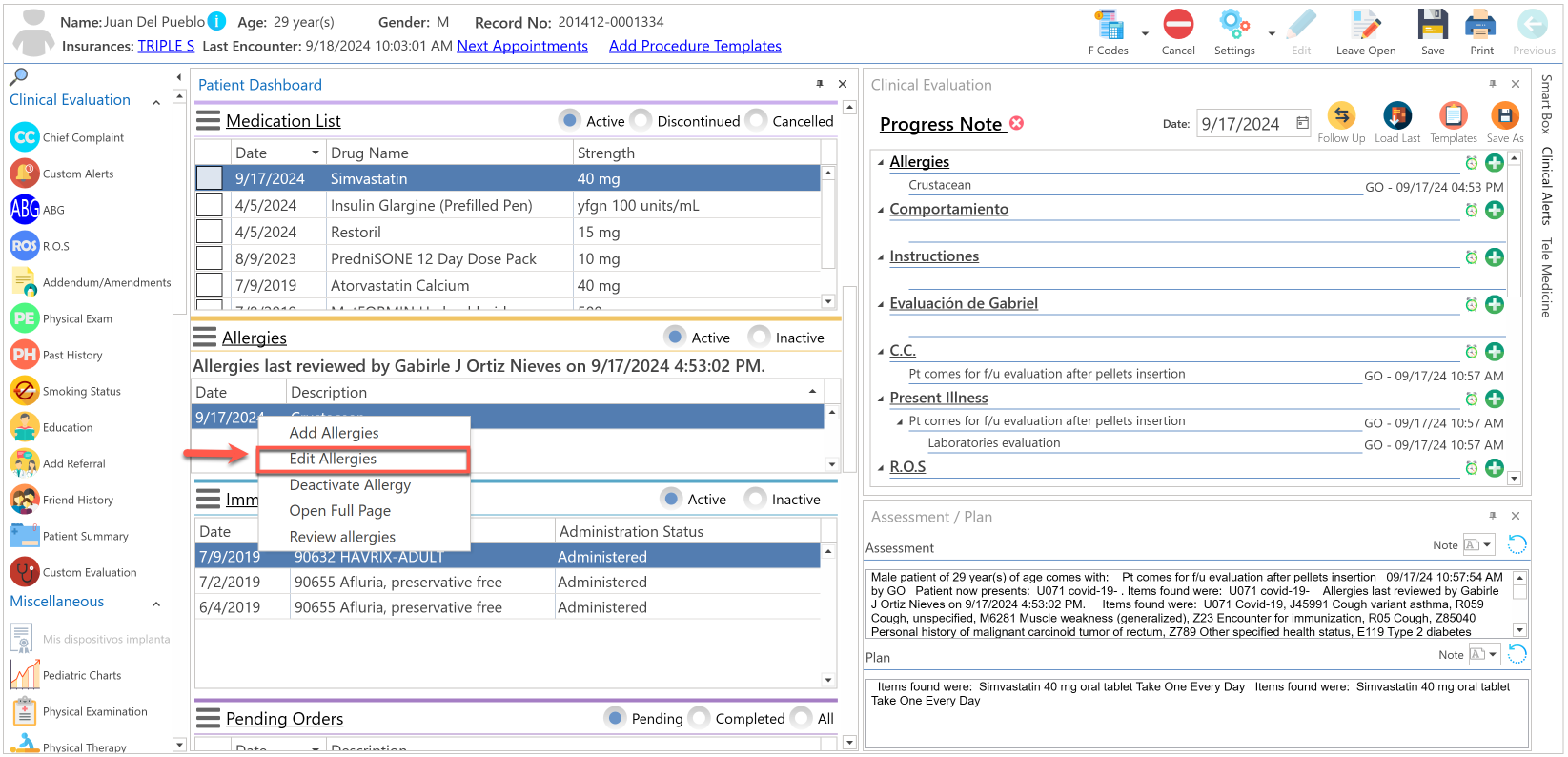Select Inactive radio in Immunizations
The height and width of the screenshot is (757, 1568).
click(756, 499)
